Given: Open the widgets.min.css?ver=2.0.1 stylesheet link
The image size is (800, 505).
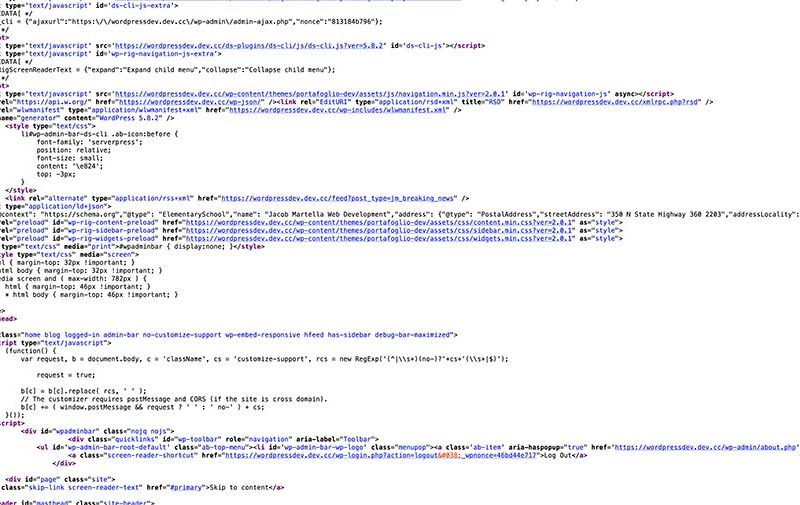Looking at the screenshot, I should [380, 238].
